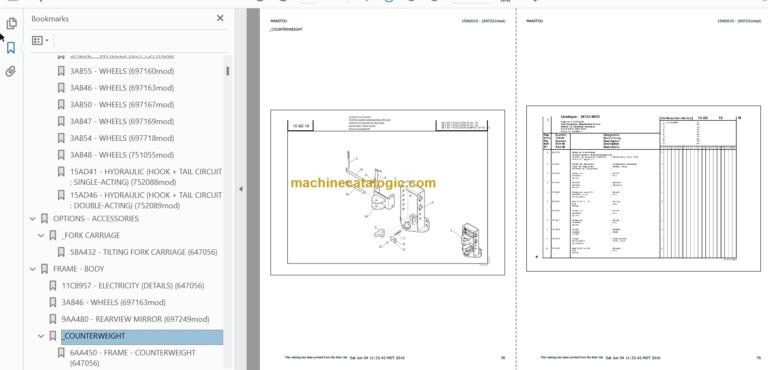Open 6AA450 - FRAME - COUNTERWEIGHT bookmark
768x370 pixels.
[x=133, y=358]
